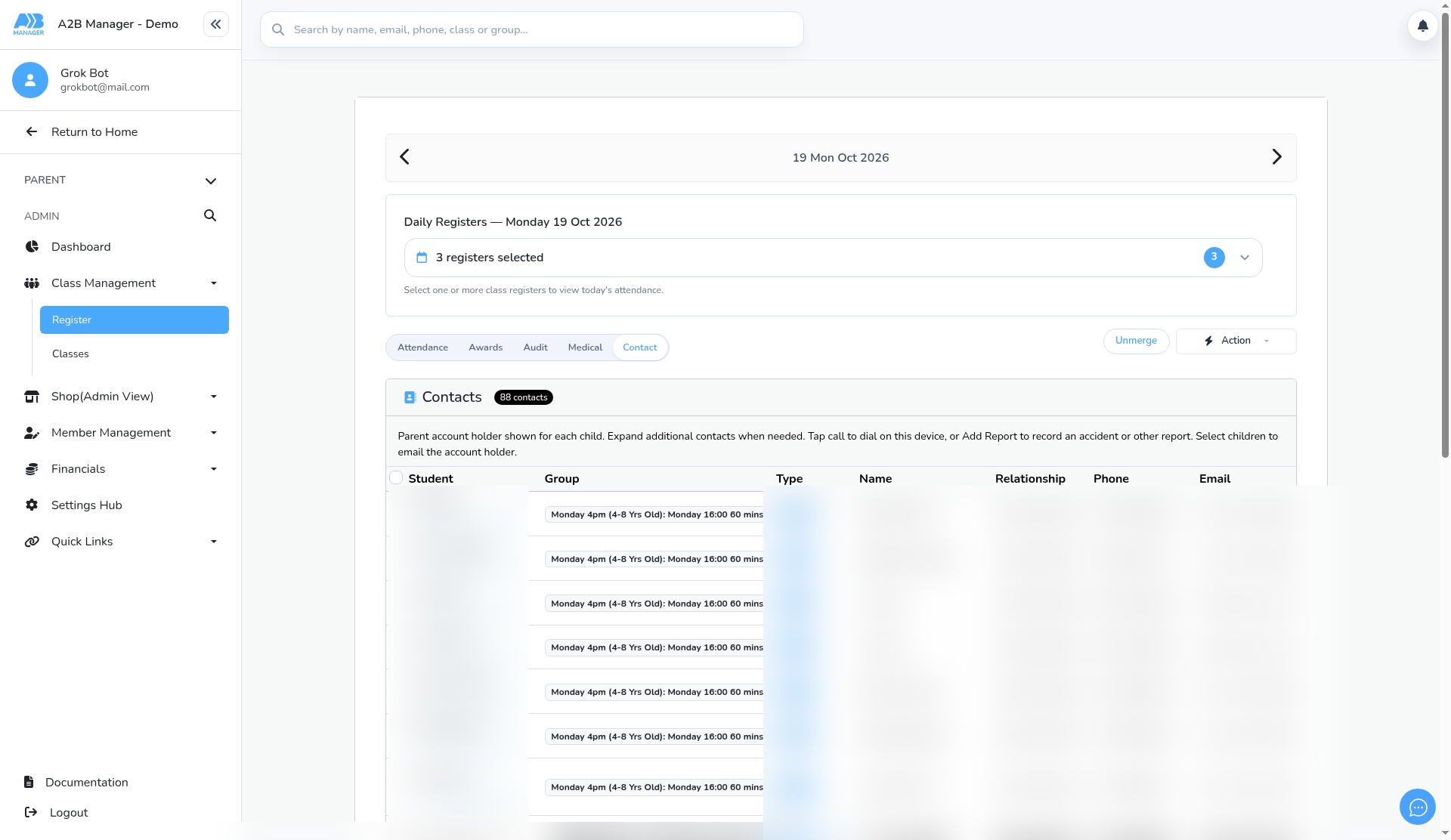
Task: Open Grok Bot user avatar
Action: (x=30, y=79)
